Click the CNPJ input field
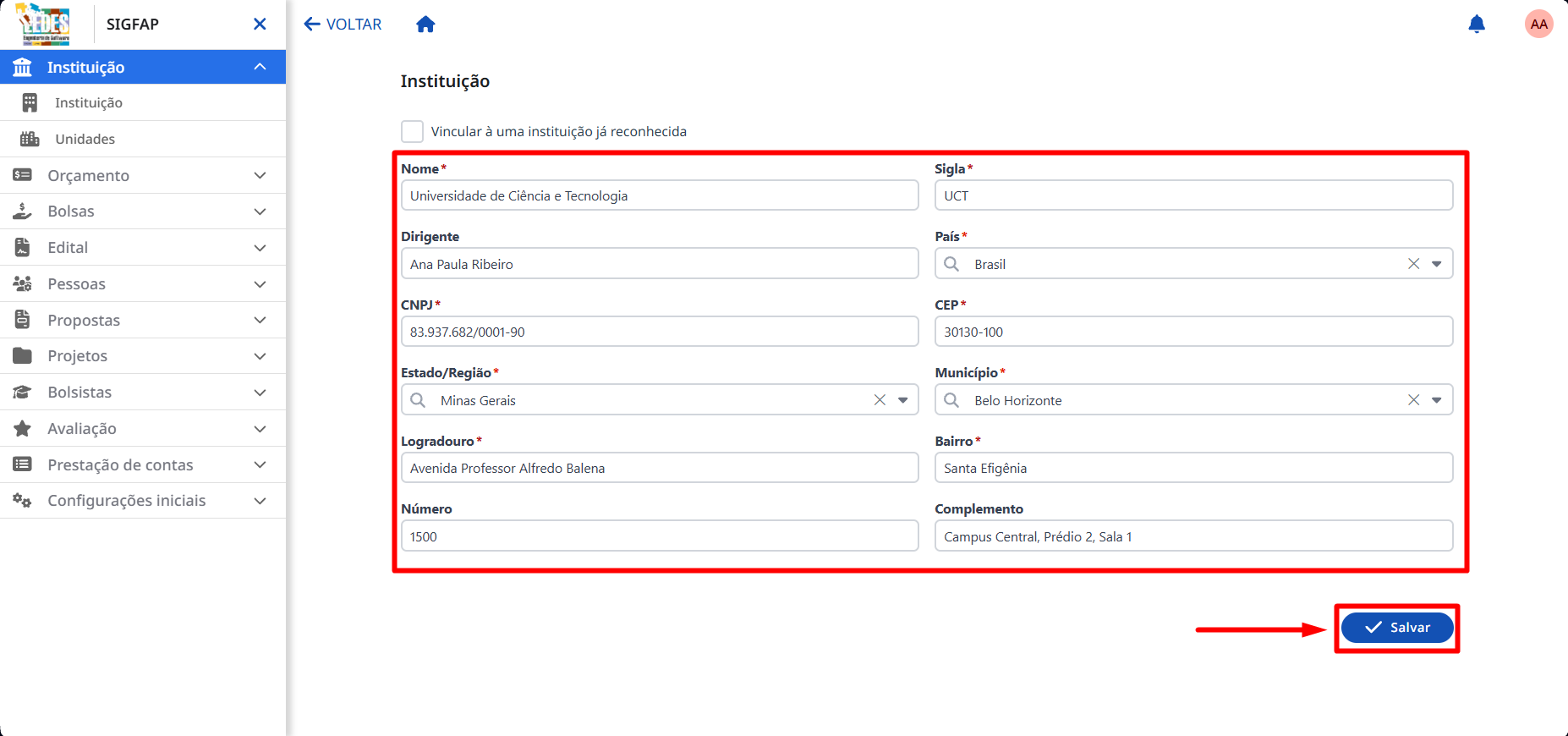This screenshot has width=1568, height=736. click(660, 332)
